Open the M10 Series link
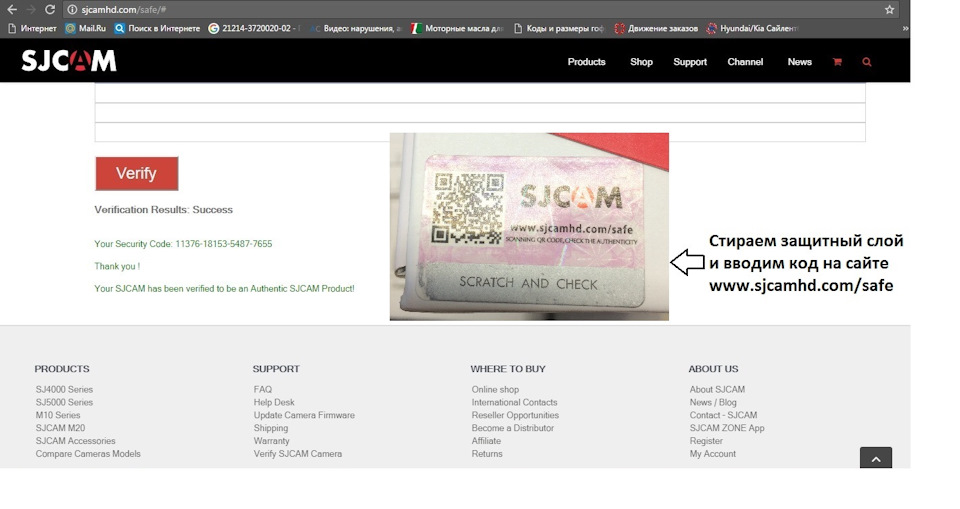The image size is (960, 509). (x=58, y=415)
